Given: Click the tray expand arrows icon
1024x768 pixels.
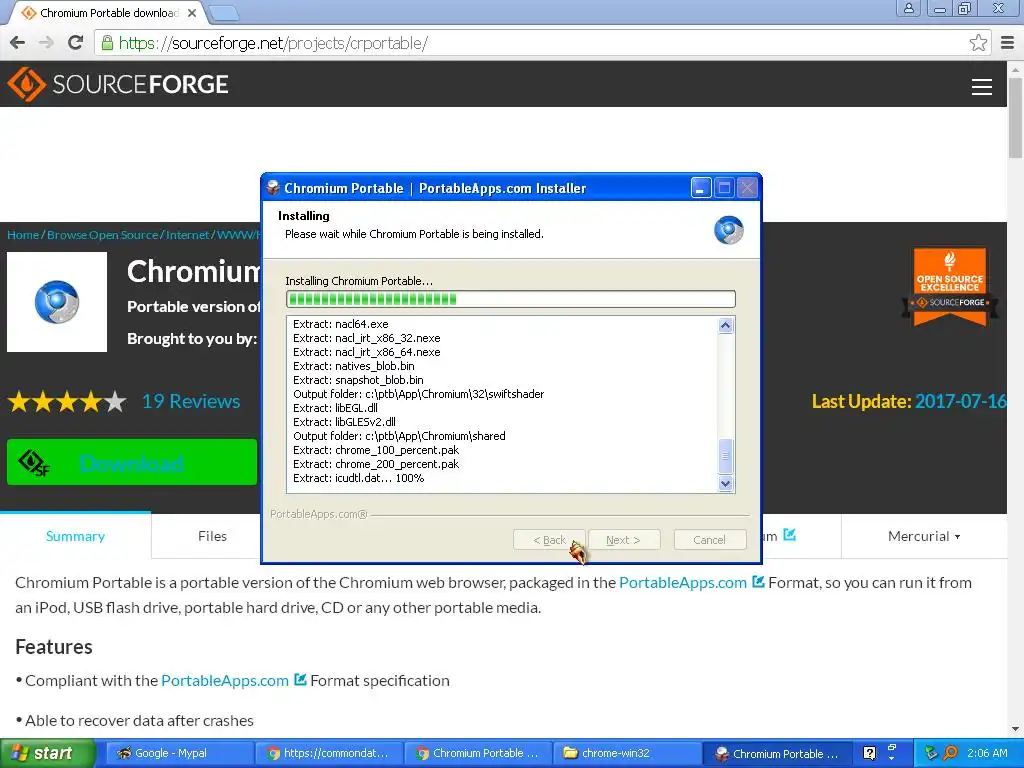Looking at the screenshot, I should (891, 753).
